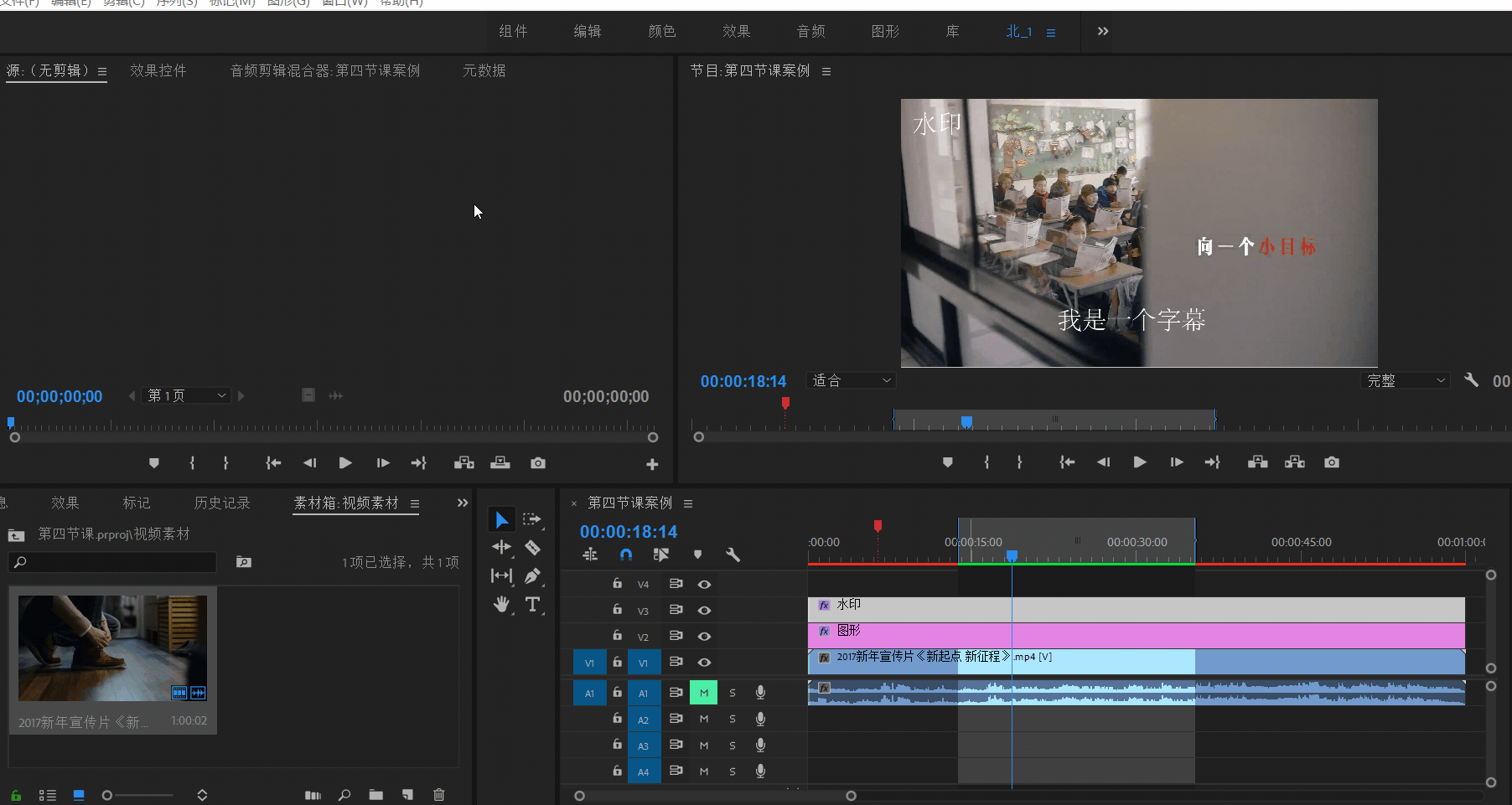Export a frame using the camera icon
Image resolution: width=1512 pixels, height=805 pixels.
[x=1332, y=462]
